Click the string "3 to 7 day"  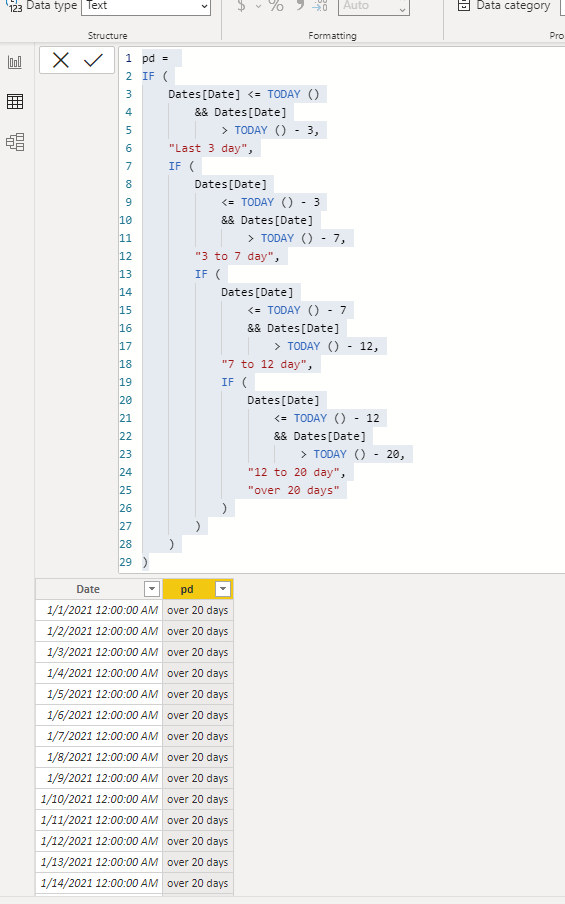(237, 256)
